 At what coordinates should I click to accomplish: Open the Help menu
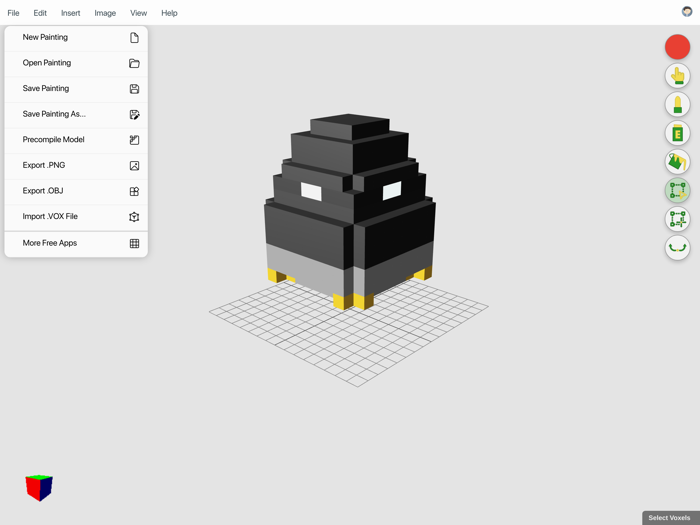point(169,13)
